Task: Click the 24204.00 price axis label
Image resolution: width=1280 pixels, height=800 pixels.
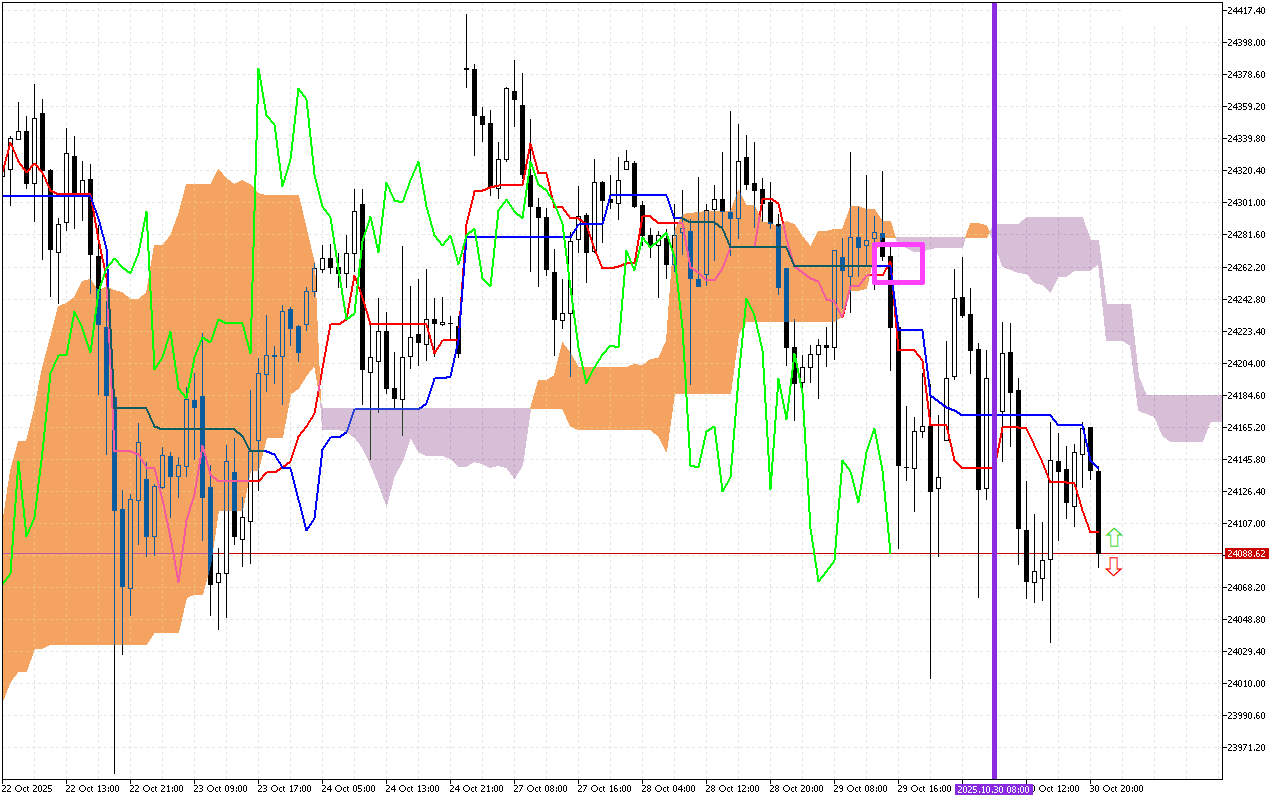Action: [x=1246, y=363]
